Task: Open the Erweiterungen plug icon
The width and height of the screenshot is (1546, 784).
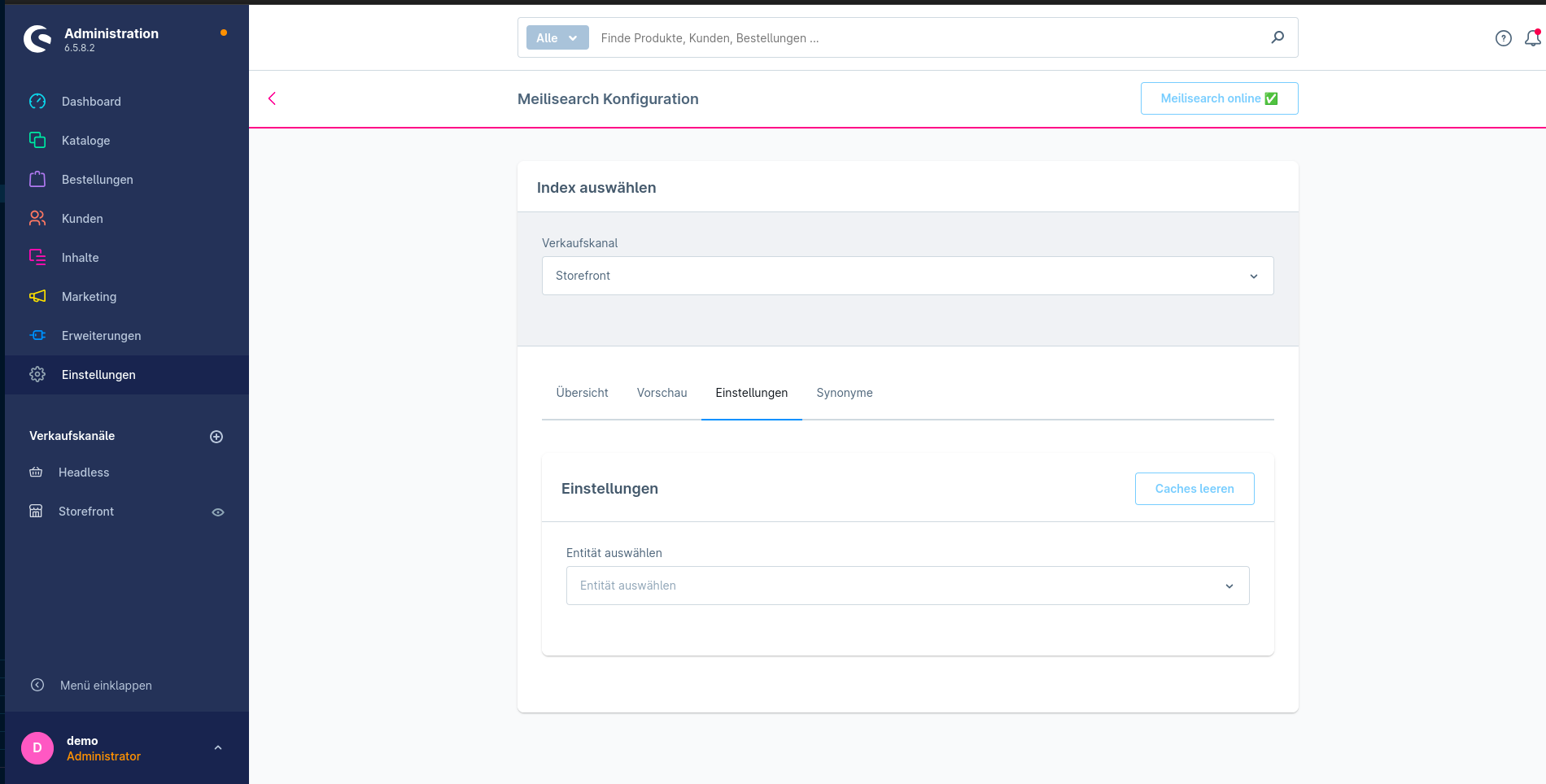Action: coord(37,336)
